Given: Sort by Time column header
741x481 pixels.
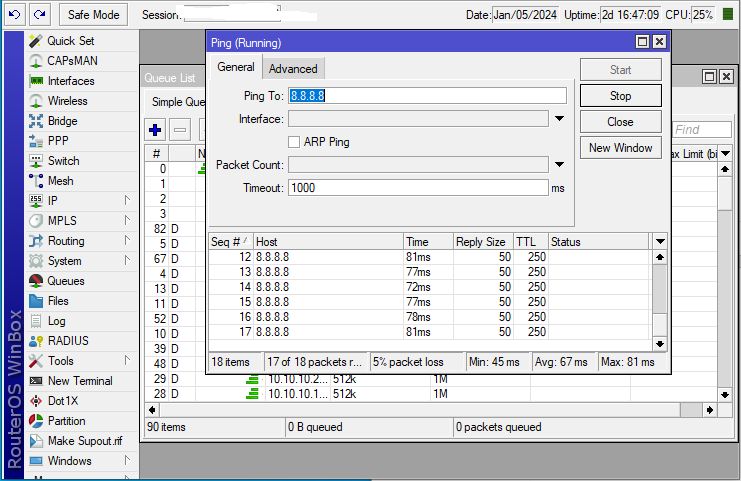Looking at the screenshot, I should (x=429, y=242).
